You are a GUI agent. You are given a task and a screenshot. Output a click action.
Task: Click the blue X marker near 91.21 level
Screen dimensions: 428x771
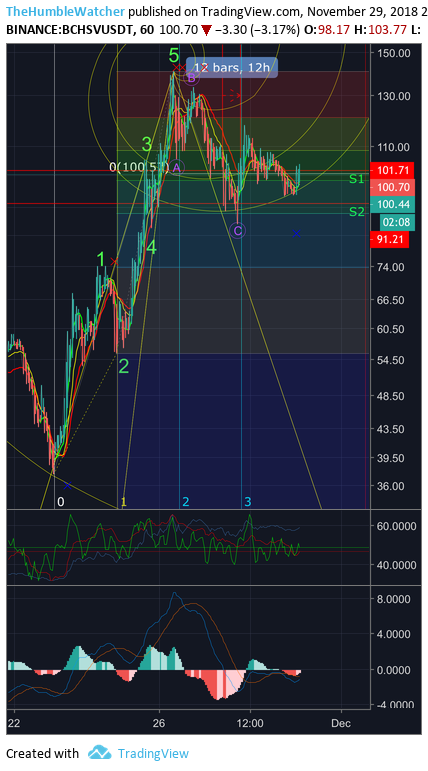(x=296, y=234)
